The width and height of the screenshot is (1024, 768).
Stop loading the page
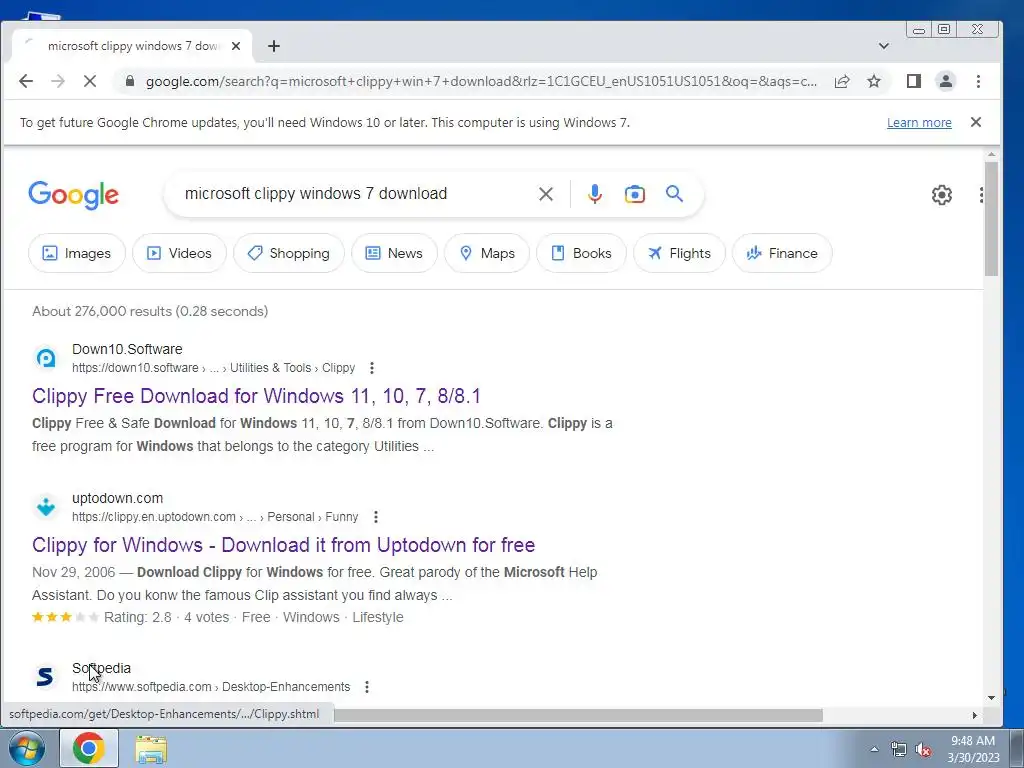[x=90, y=81]
